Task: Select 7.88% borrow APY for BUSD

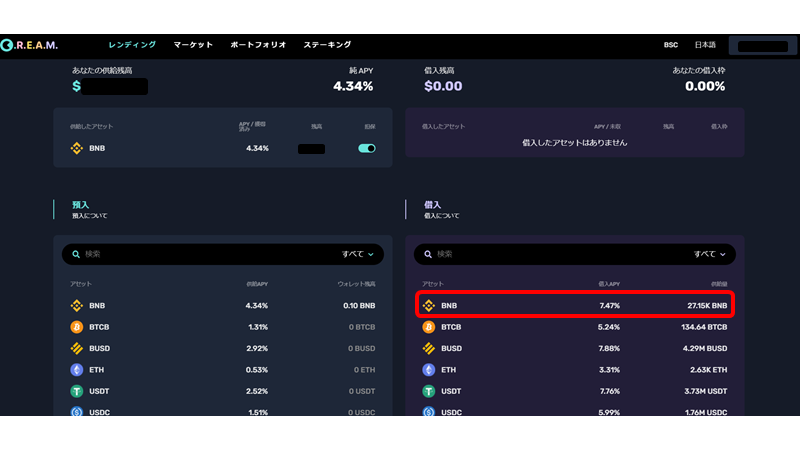Action: pos(609,348)
